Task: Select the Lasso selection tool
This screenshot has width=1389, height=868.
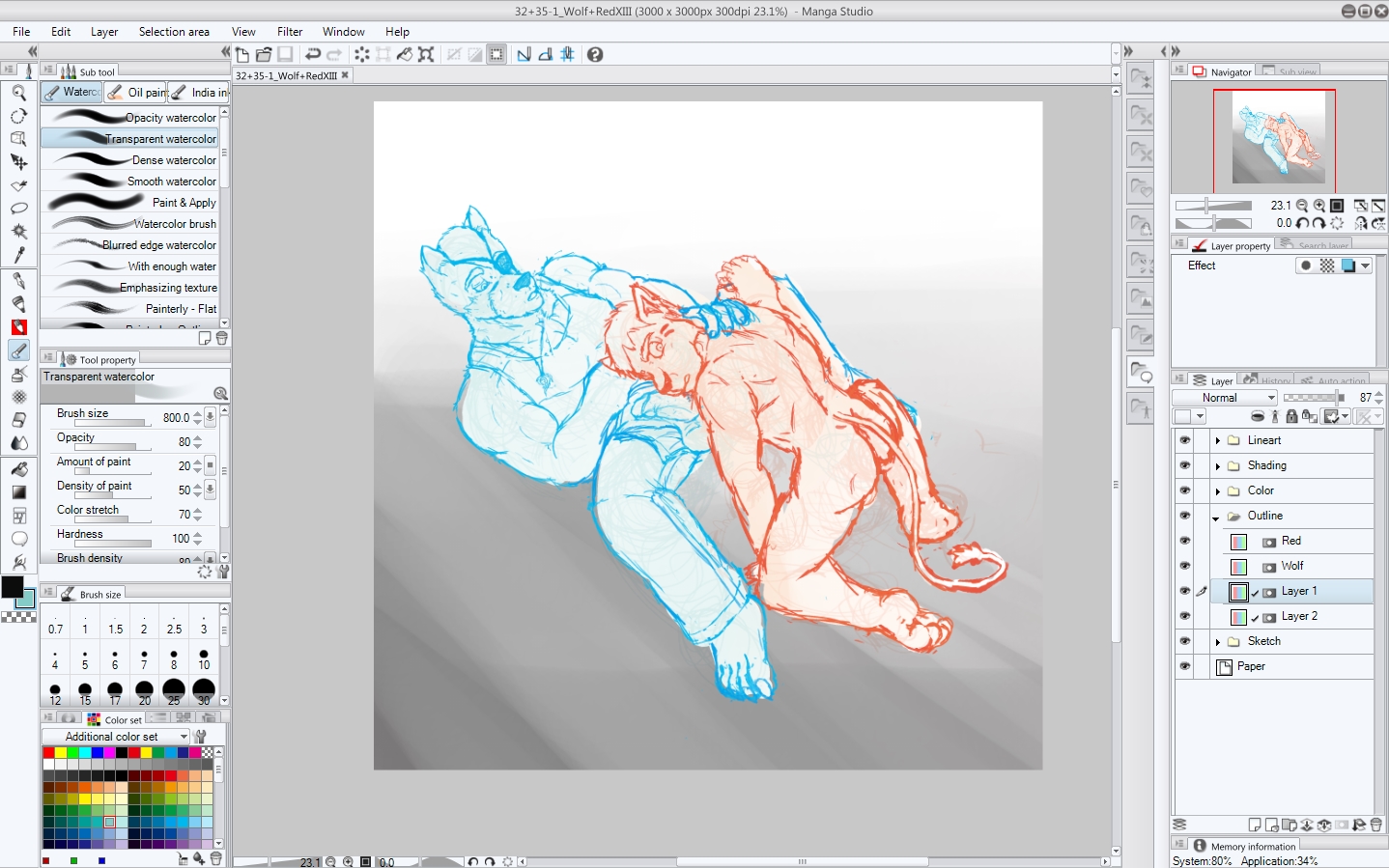Action: [18, 209]
